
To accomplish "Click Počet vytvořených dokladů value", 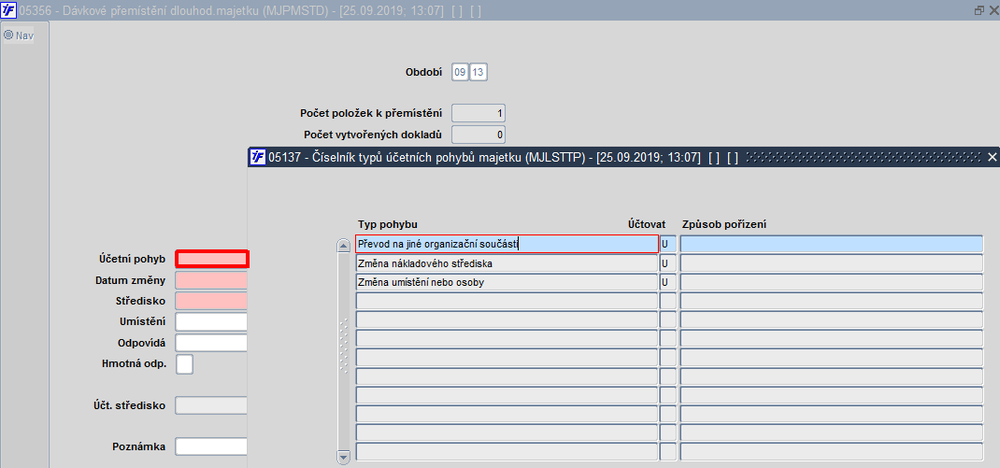I will click(478, 135).
